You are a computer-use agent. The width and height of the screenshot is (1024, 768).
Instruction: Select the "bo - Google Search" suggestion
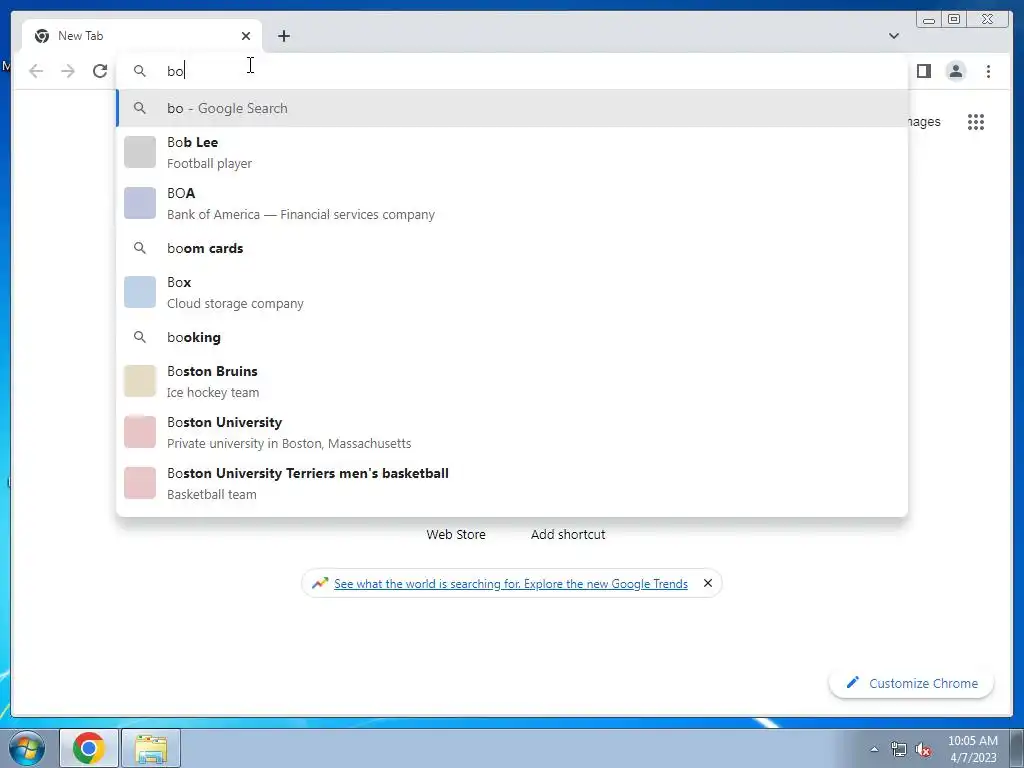[x=512, y=108]
